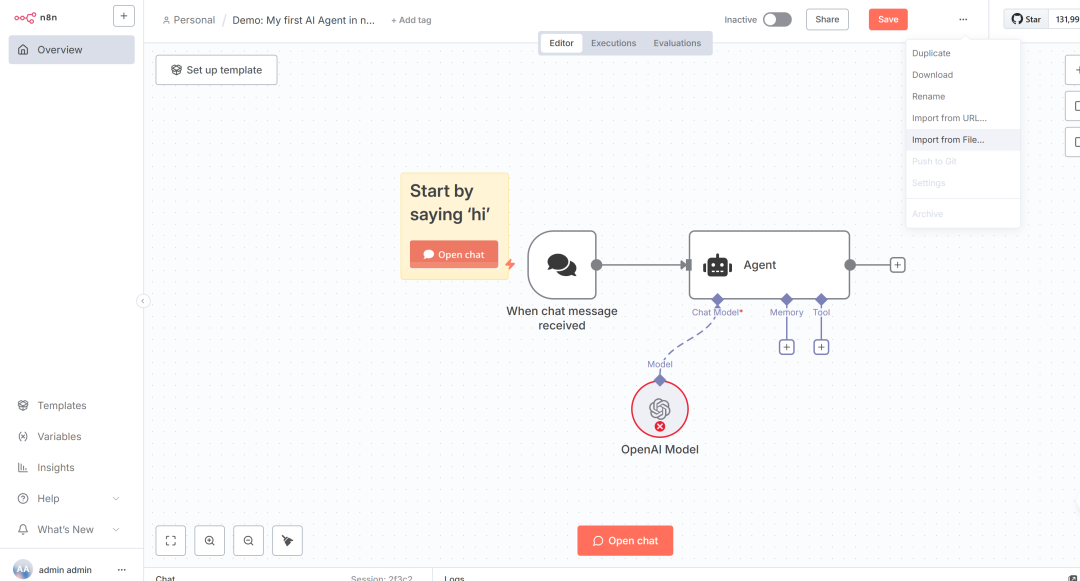This screenshot has width=1080, height=581.
Task: Select Duplicate from the menu
Action: (x=963, y=53)
